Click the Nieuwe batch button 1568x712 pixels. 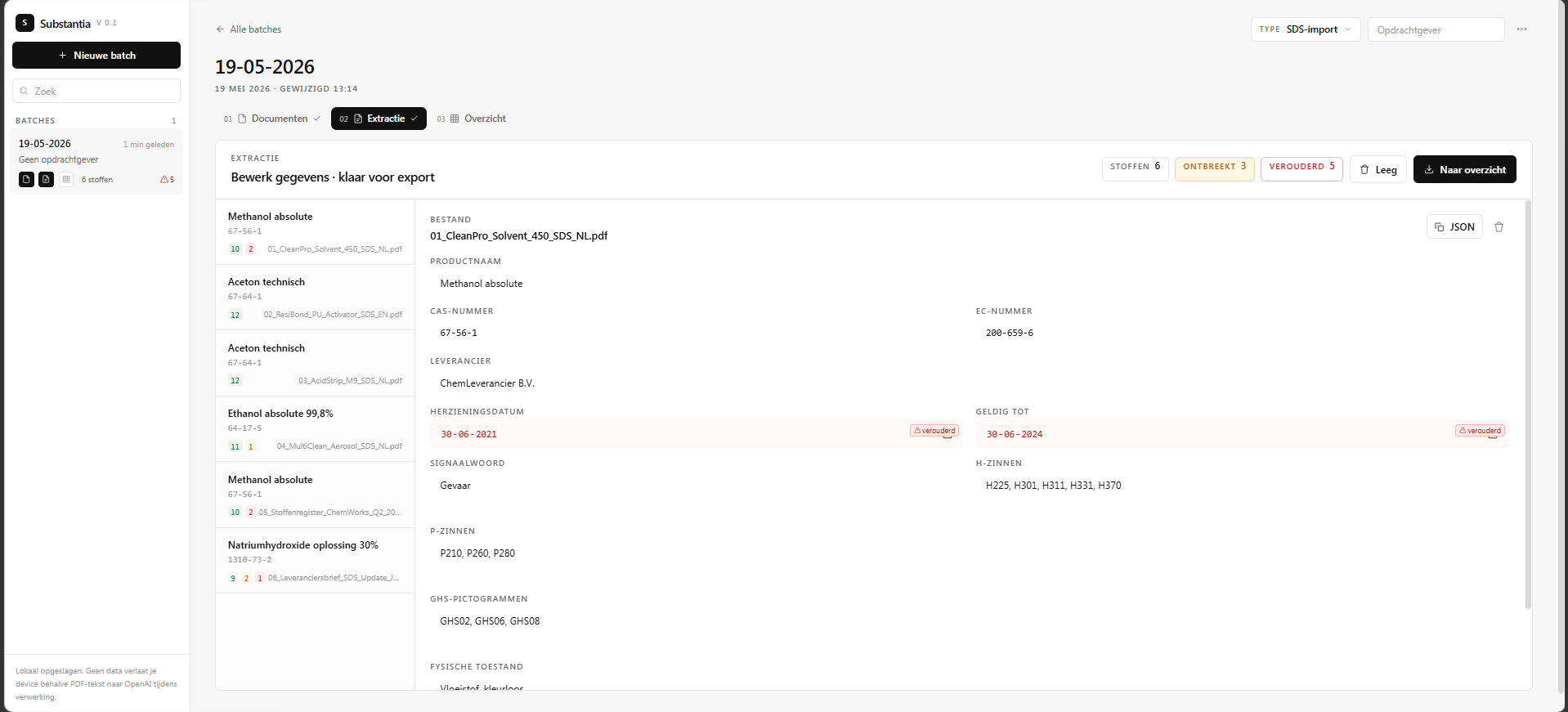click(96, 56)
